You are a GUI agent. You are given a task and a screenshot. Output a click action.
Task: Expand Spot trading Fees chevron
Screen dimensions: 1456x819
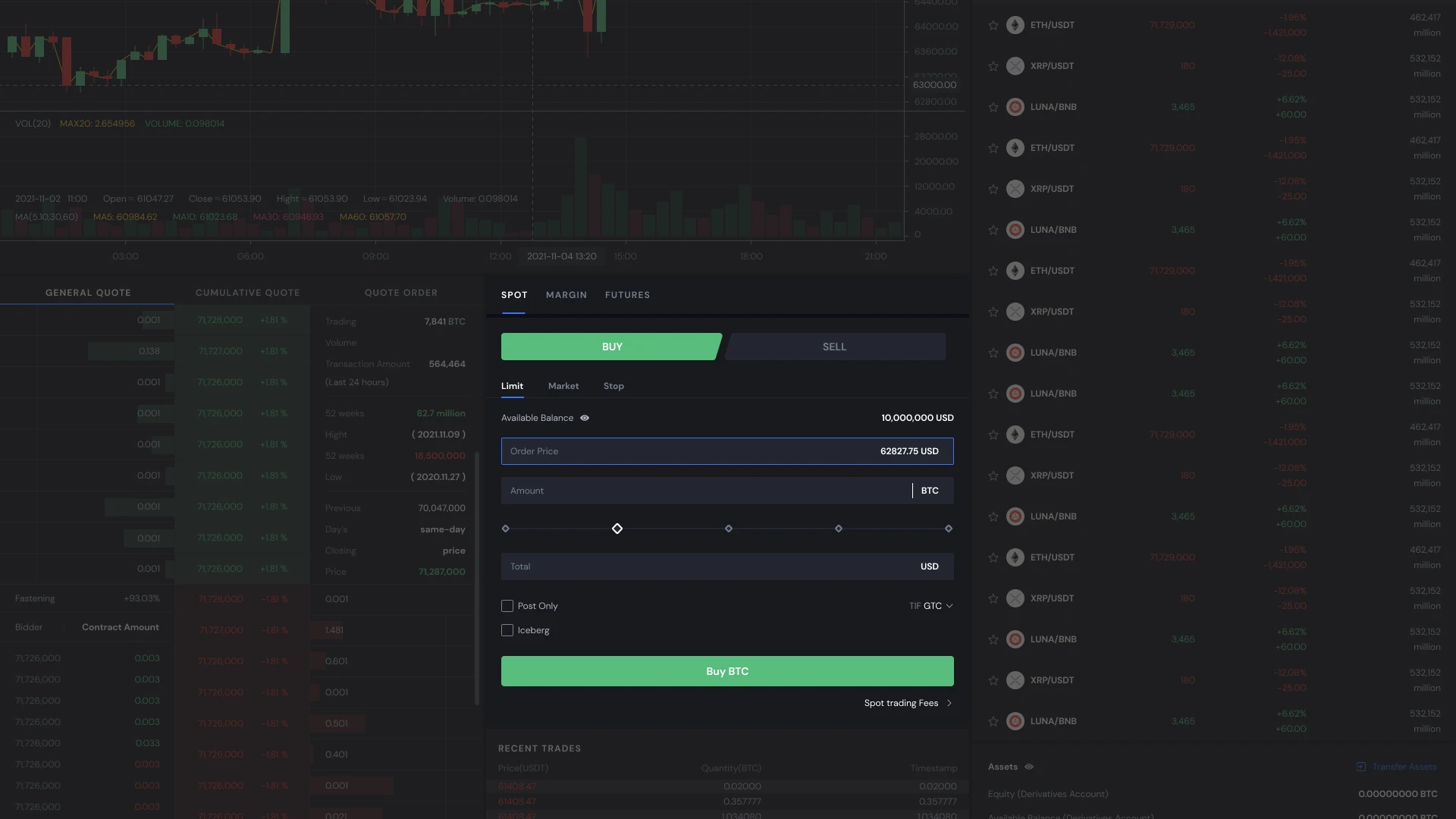[949, 703]
